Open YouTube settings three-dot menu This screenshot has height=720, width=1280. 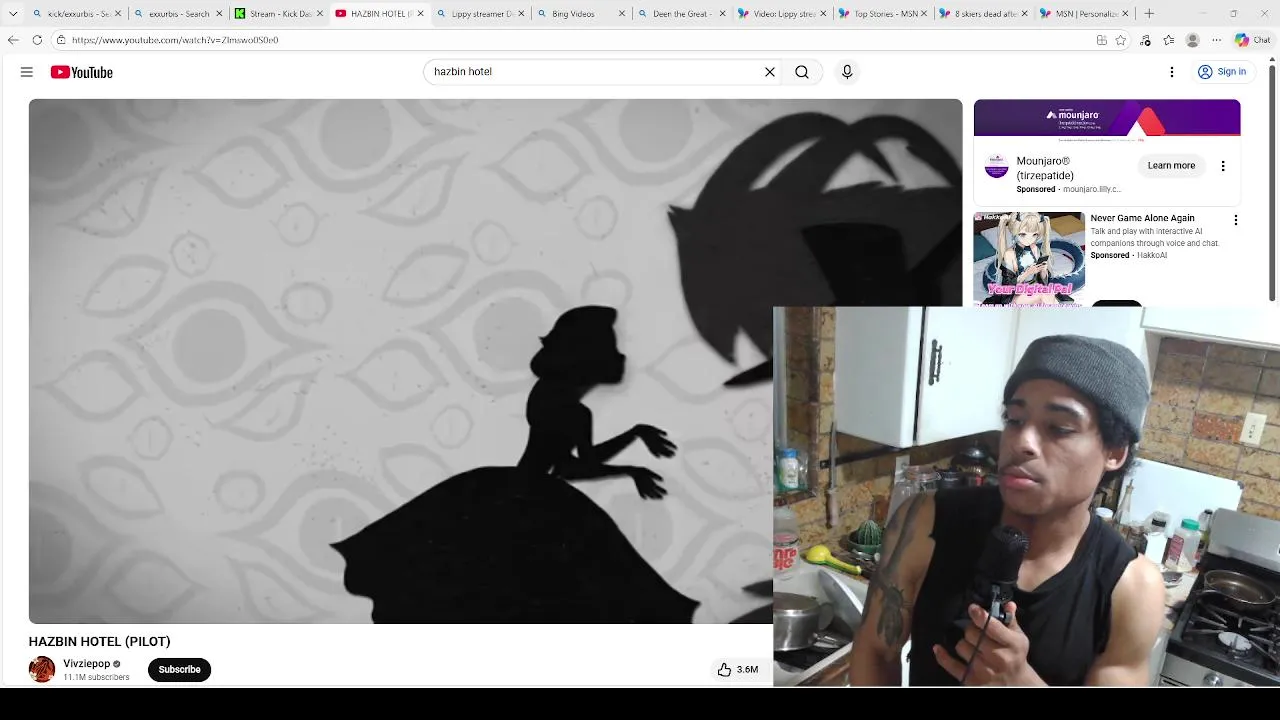[x=1172, y=72]
